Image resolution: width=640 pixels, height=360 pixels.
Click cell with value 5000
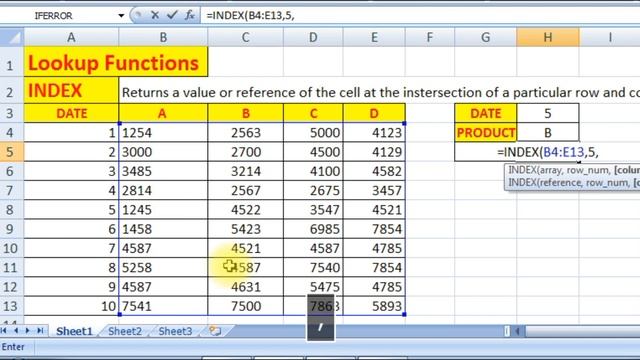(x=313, y=133)
